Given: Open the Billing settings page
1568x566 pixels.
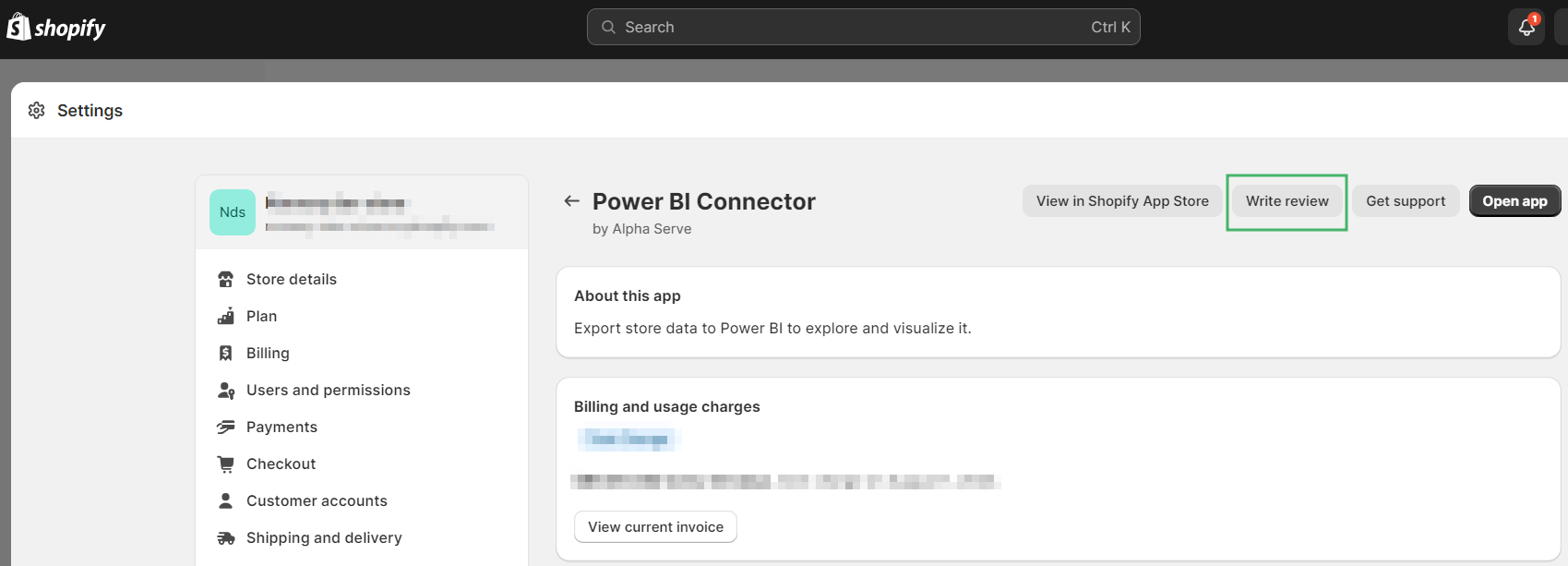Looking at the screenshot, I should point(268,353).
